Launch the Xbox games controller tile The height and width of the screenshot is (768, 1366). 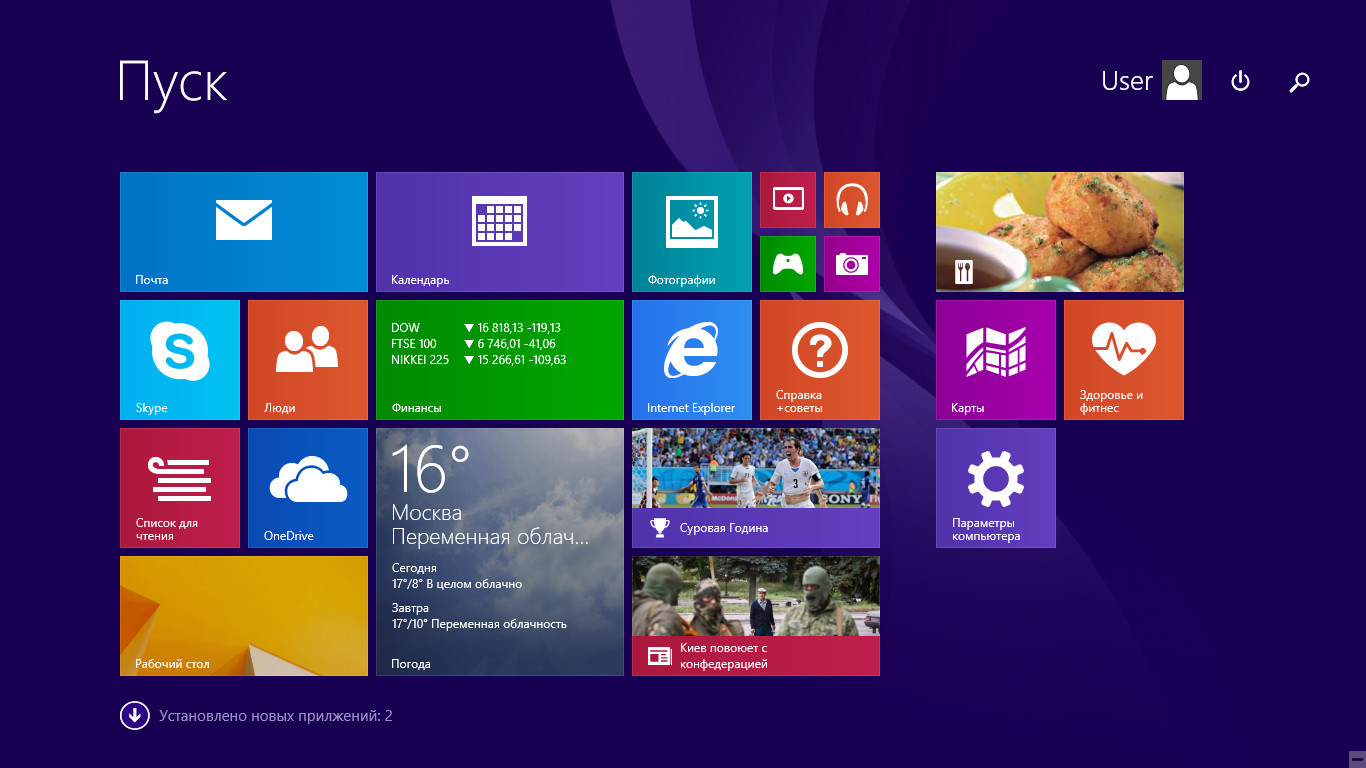[788, 264]
